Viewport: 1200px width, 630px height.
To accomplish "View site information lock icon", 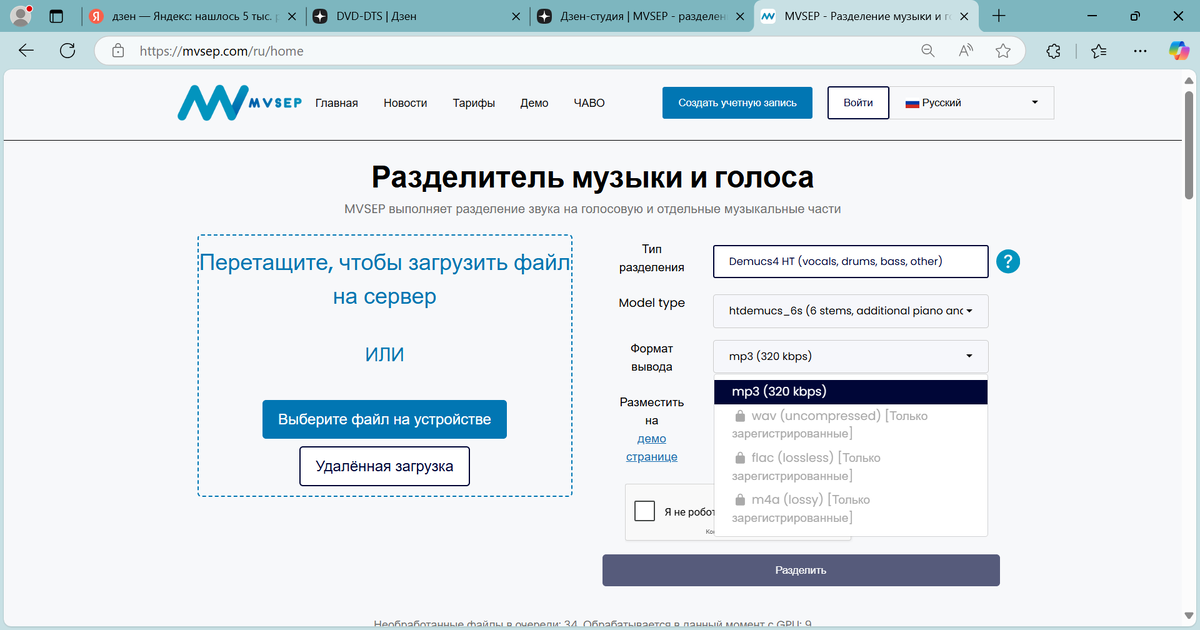I will (118, 50).
